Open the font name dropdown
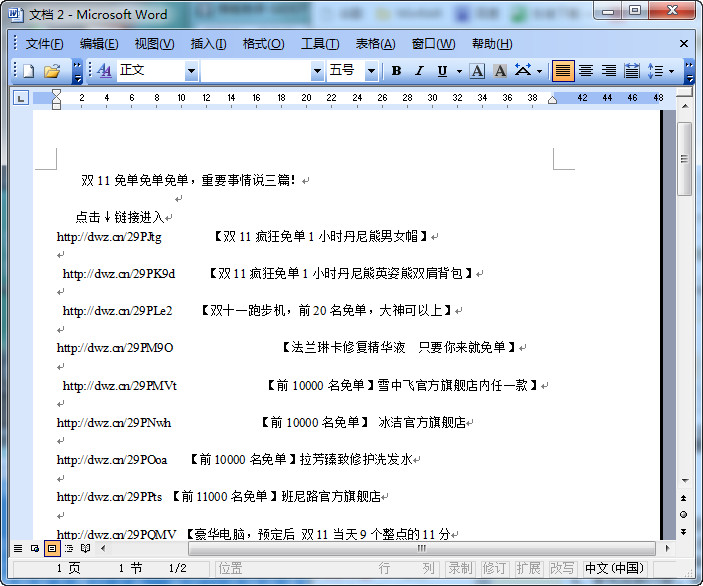 [x=317, y=71]
